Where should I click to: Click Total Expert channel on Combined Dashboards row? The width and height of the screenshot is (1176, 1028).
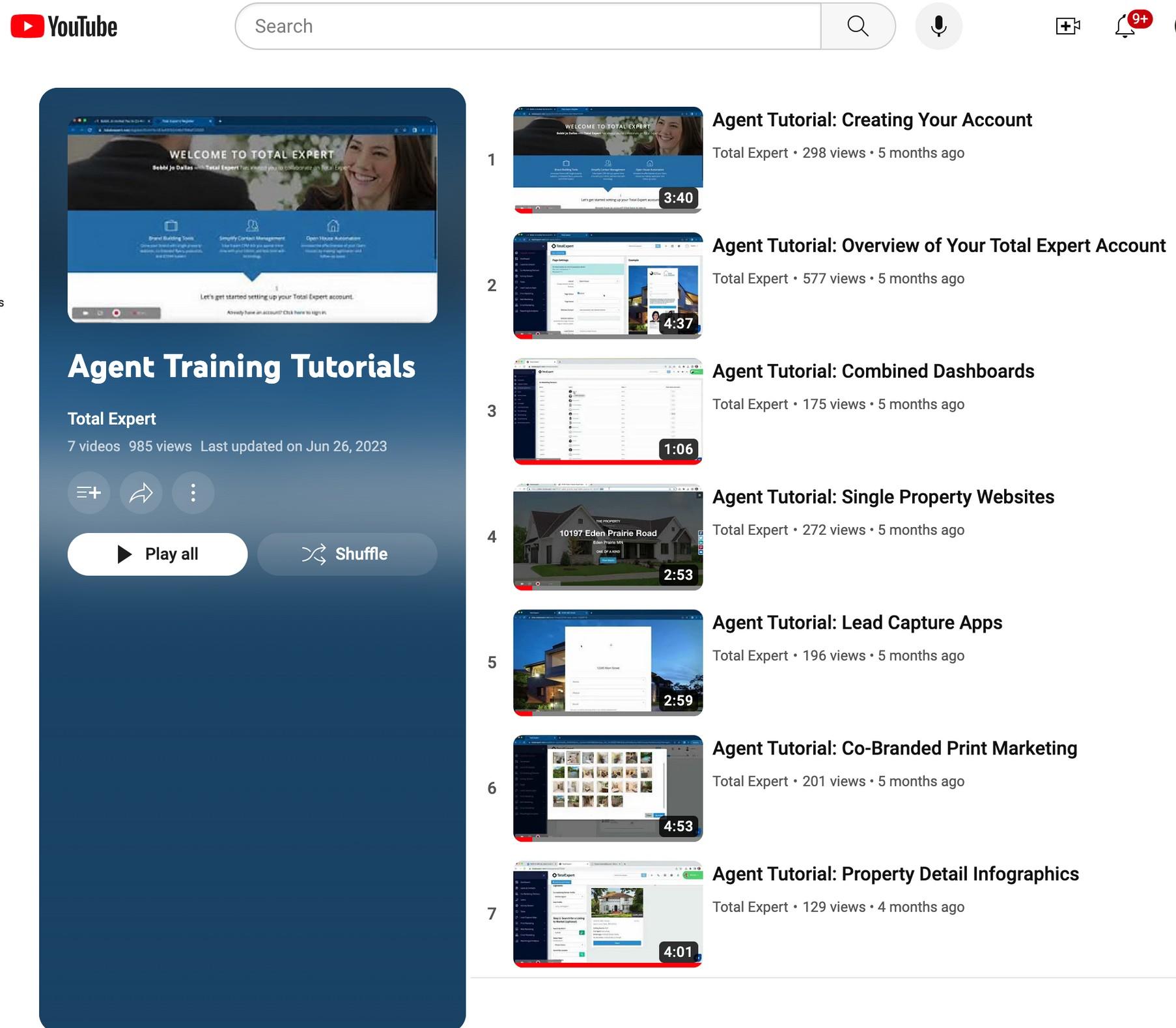(750, 405)
